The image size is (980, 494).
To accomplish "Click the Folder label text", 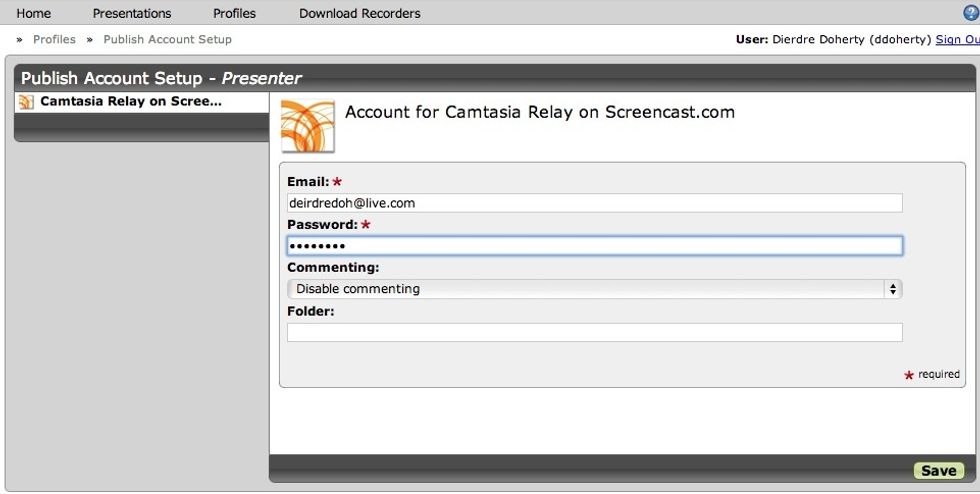I will click(x=310, y=311).
